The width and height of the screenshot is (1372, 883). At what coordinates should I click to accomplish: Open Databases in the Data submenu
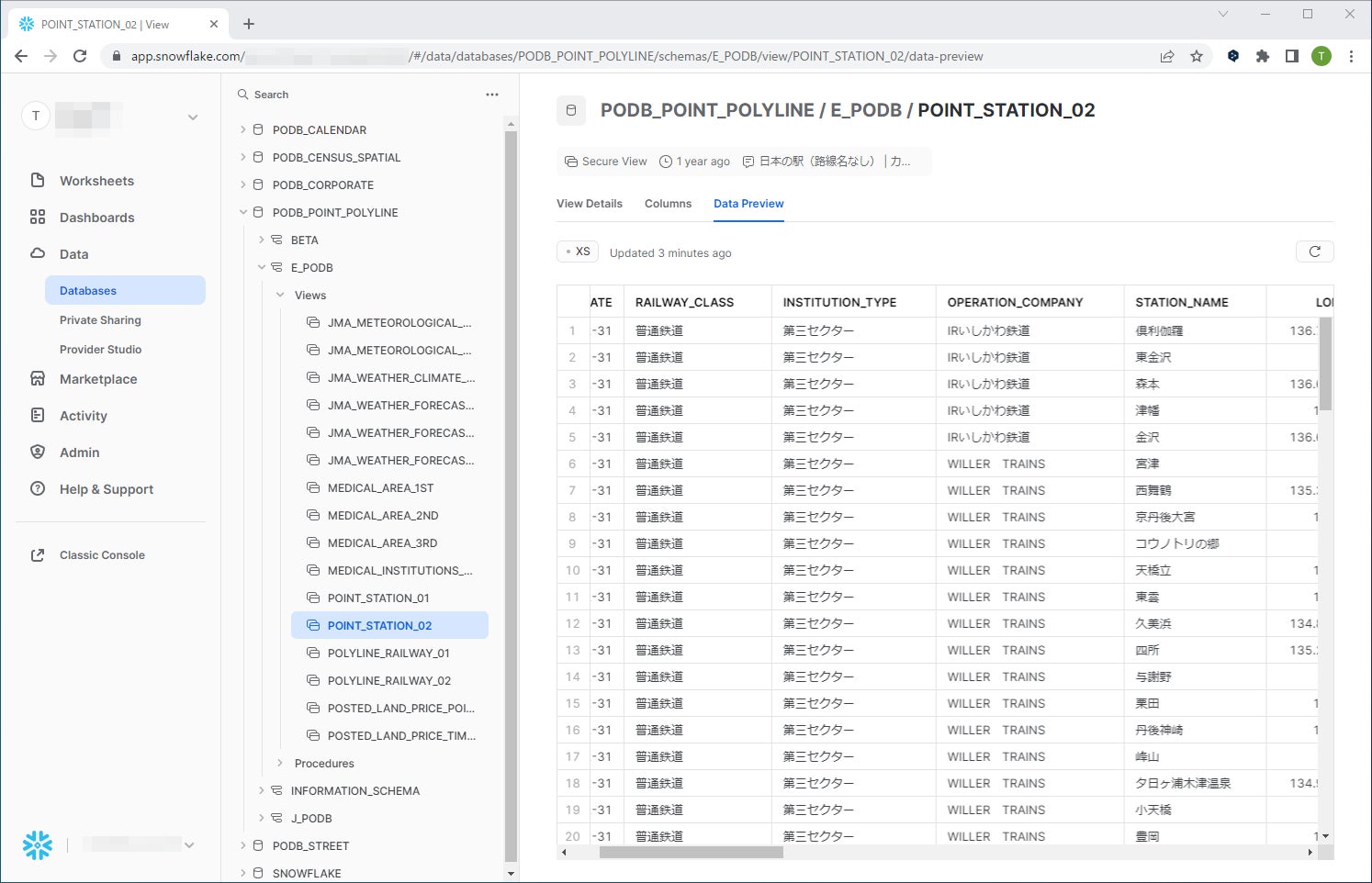(125, 290)
